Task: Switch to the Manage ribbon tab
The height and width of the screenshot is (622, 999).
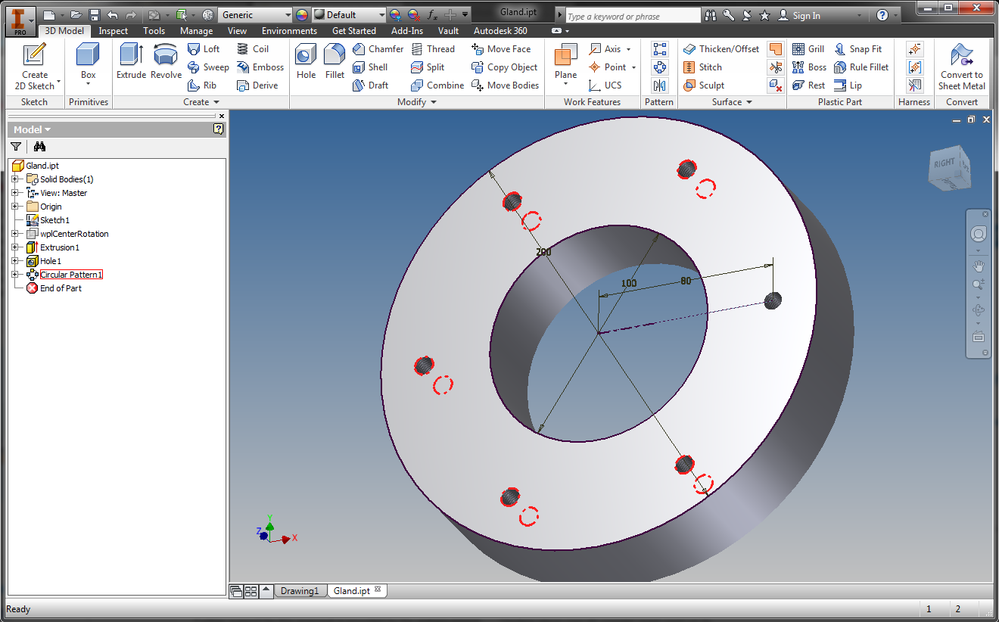Action: [x=196, y=31]
